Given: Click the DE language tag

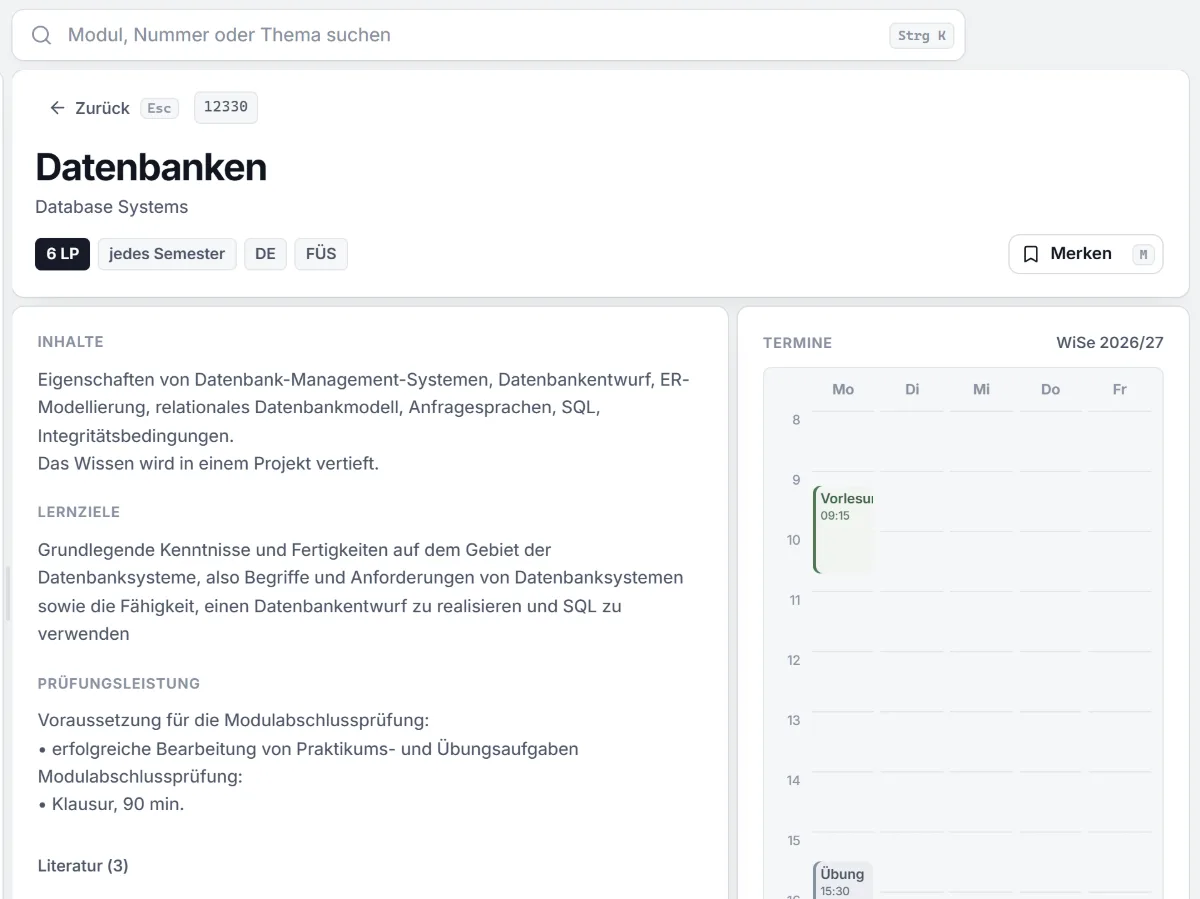Looking at the screenshot, I should [x=265, y=254].
